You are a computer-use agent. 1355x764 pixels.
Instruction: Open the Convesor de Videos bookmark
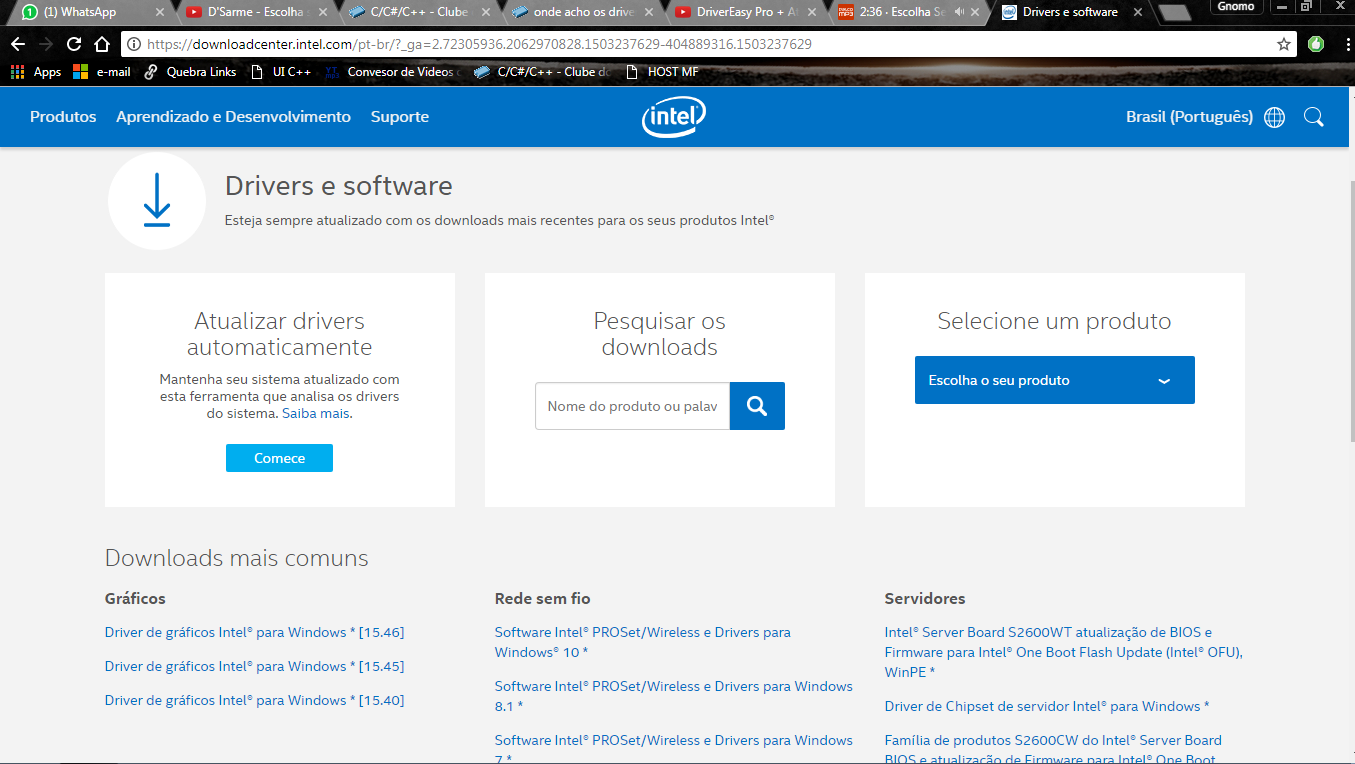(x=393, y=72)
